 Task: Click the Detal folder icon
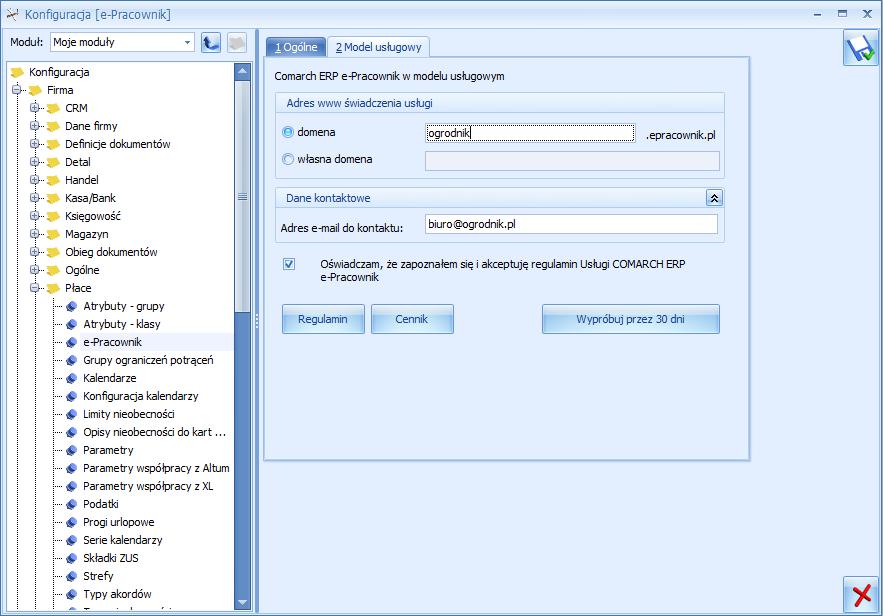tap(53, 163)
